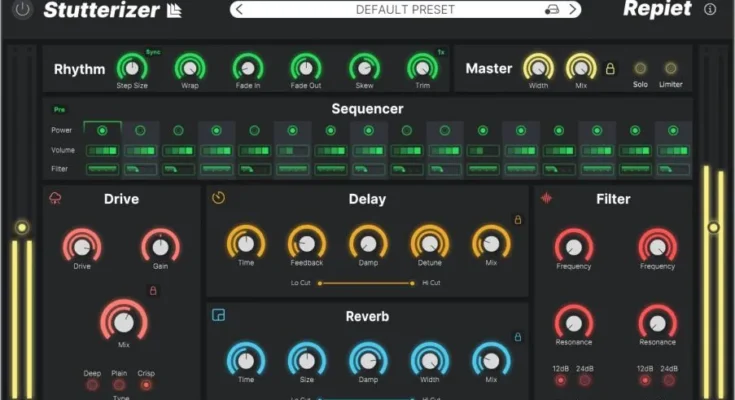
Task: Open the info icon beside Repiet
Action: point(710,9)
